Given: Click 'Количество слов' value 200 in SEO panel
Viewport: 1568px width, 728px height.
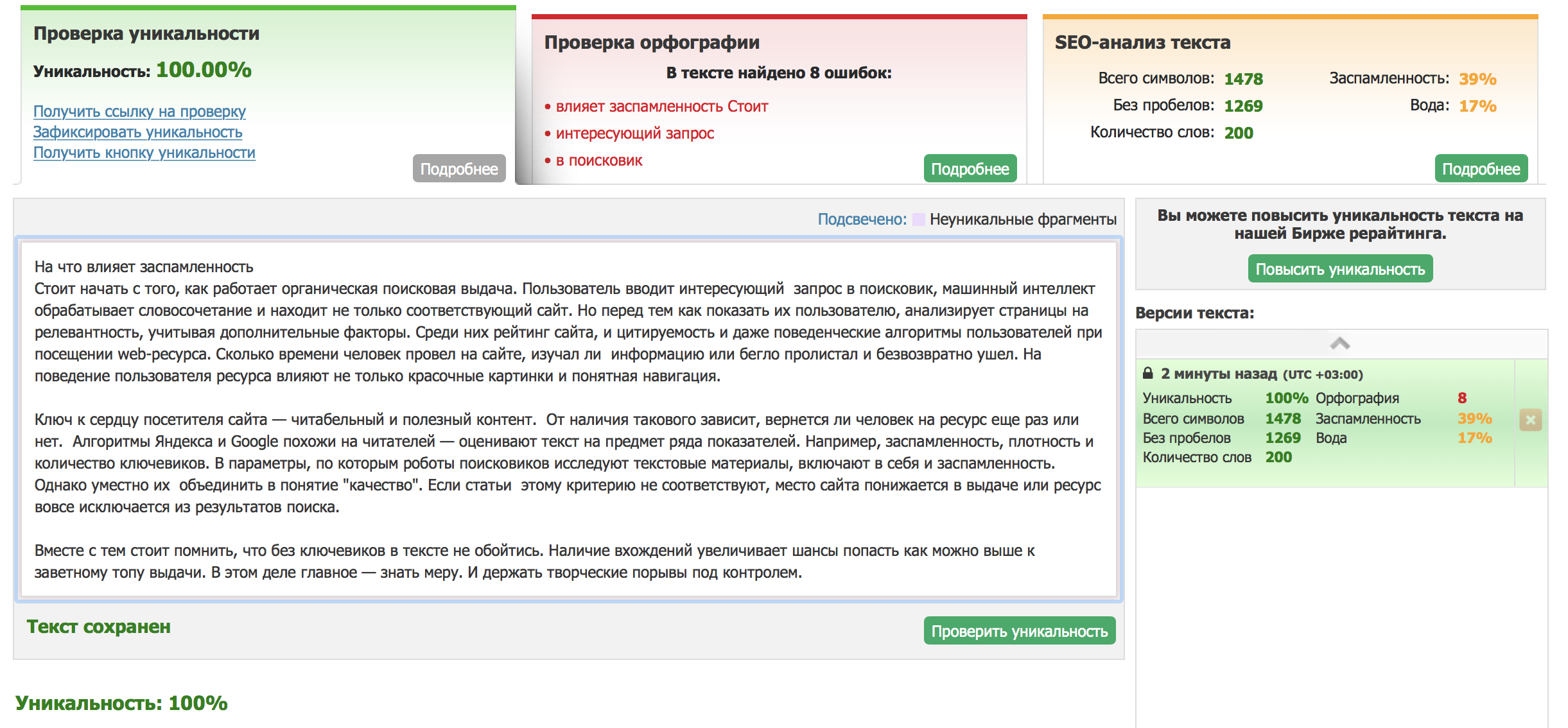Looking at the screenshot, I should (x=1239, y=133).
